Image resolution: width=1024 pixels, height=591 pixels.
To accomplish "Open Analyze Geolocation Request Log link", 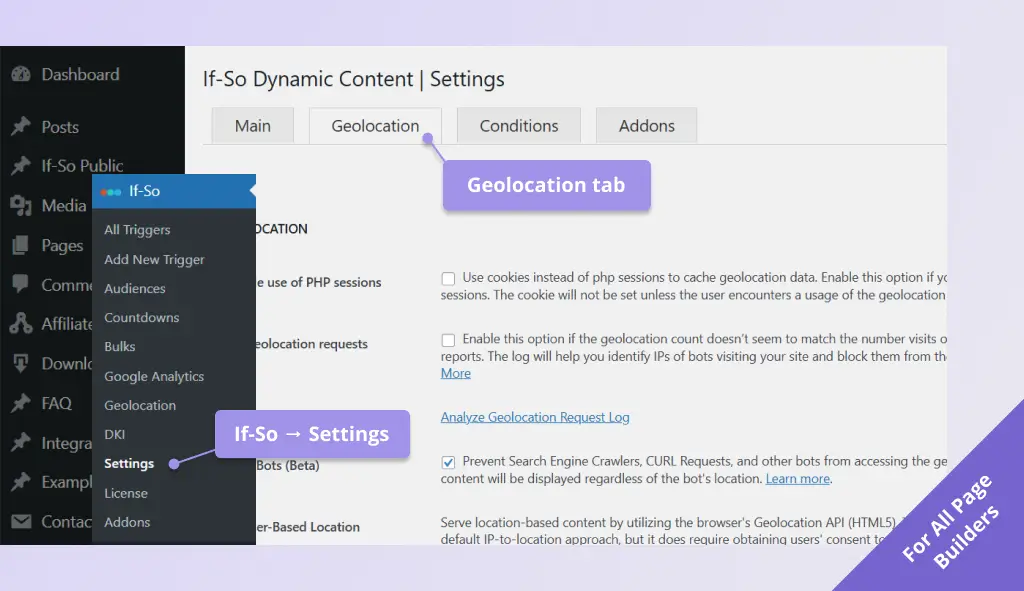I will pyautogui.click(x=535, y=417).
